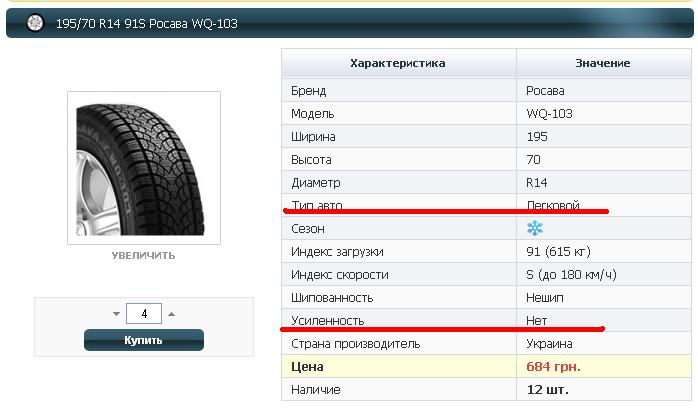Click the product title 195/70 R14 91S Росава WQ-103
Screen dimensions: 698x418
coord(146,24)
